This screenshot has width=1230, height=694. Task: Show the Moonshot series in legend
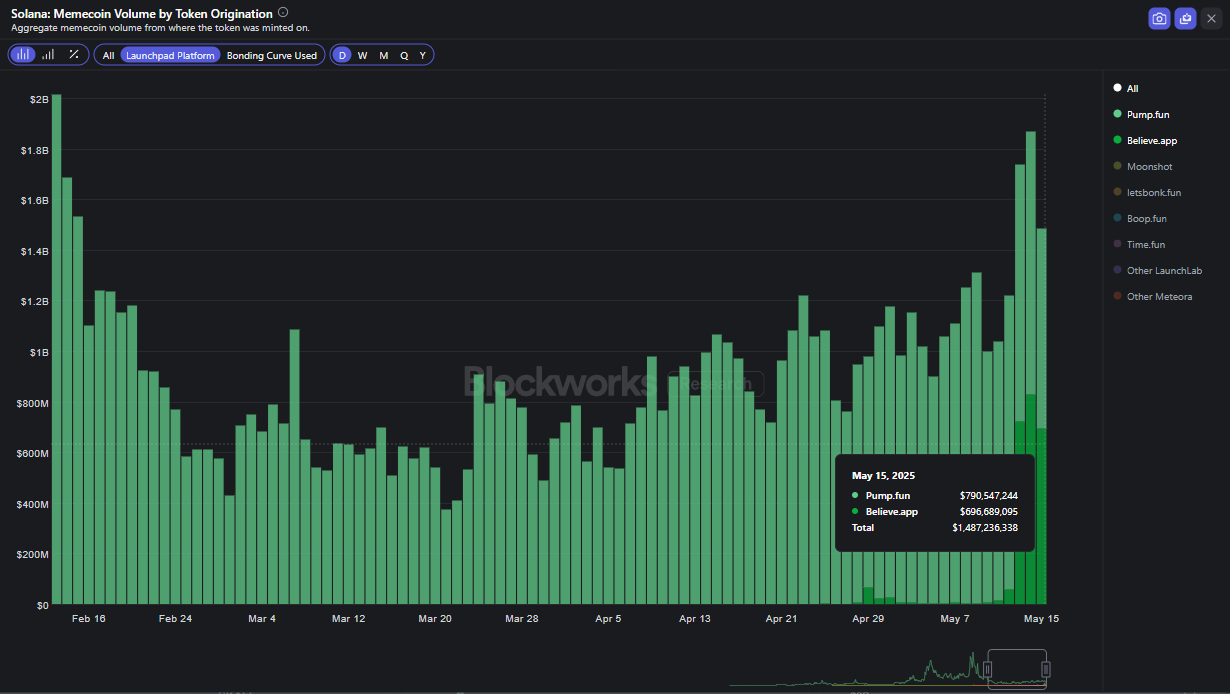[x=1149, y=167]
